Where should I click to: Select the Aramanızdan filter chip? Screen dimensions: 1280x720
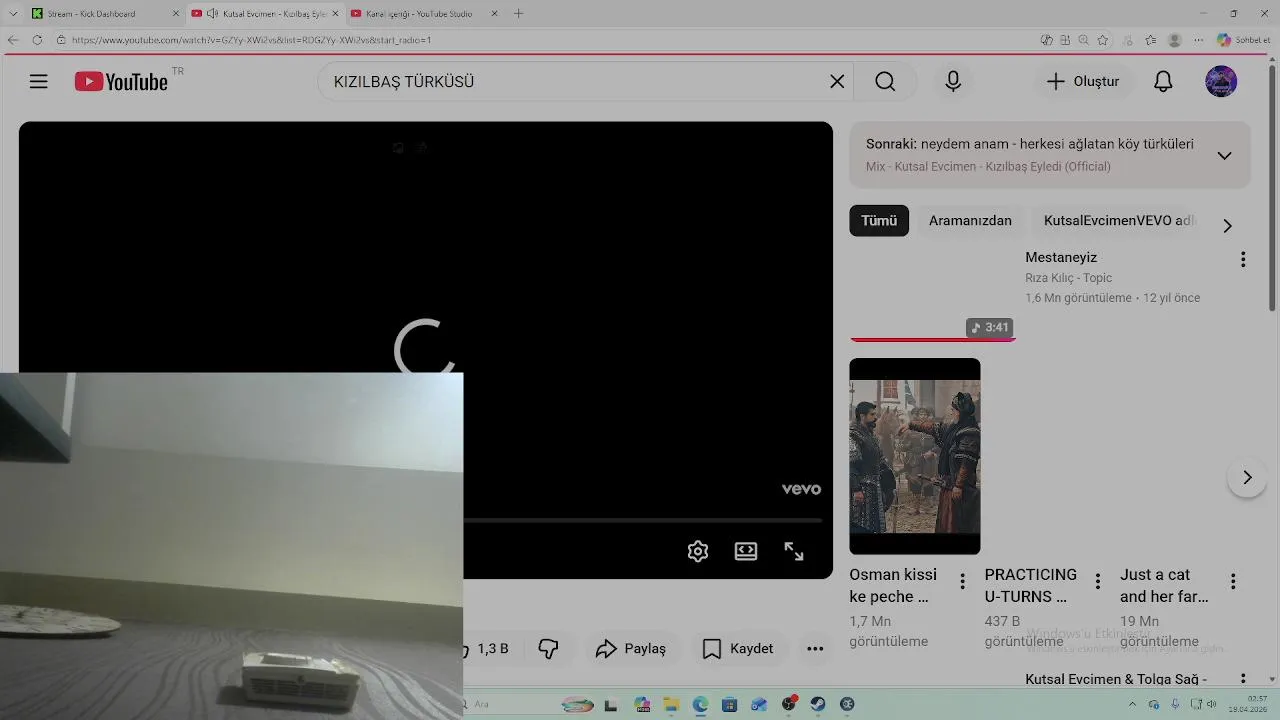(x=970, y=221)
